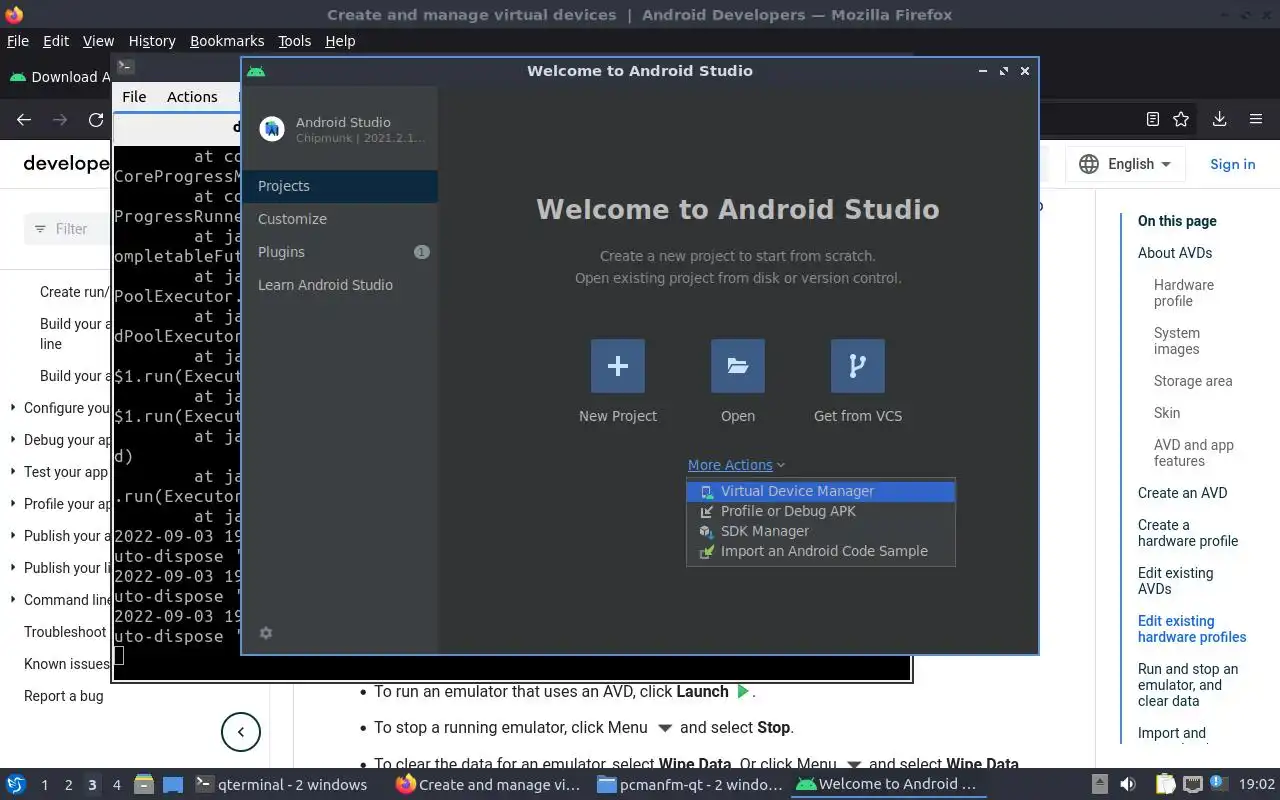Expand the 'Publish your li' section in left nav
1280x800 pixels.
(x=13, y=568)
